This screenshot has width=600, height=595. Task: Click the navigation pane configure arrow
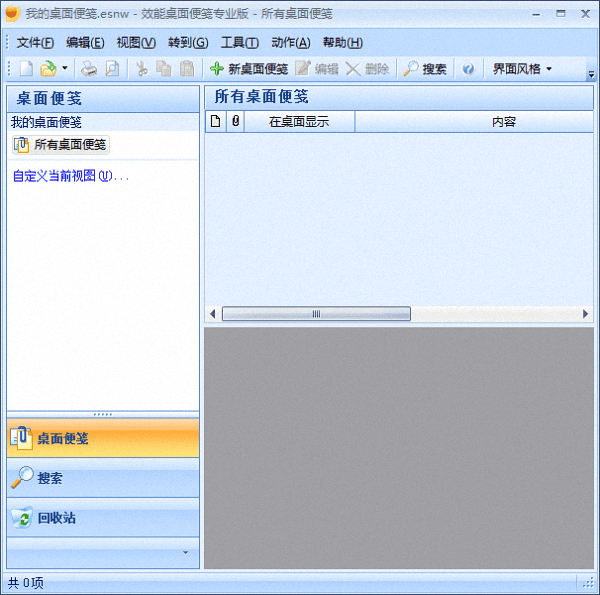(186, 553)
